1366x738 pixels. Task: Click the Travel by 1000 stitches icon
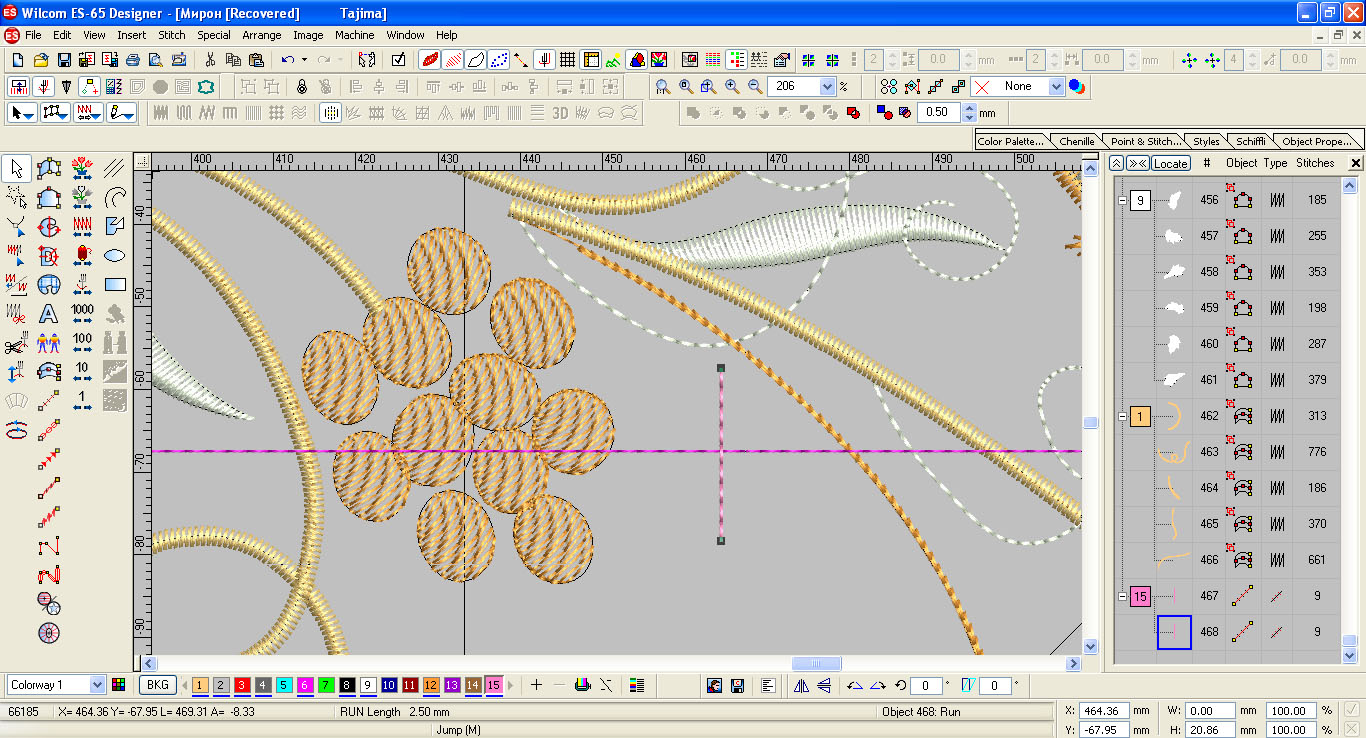(x=83, y=313)
